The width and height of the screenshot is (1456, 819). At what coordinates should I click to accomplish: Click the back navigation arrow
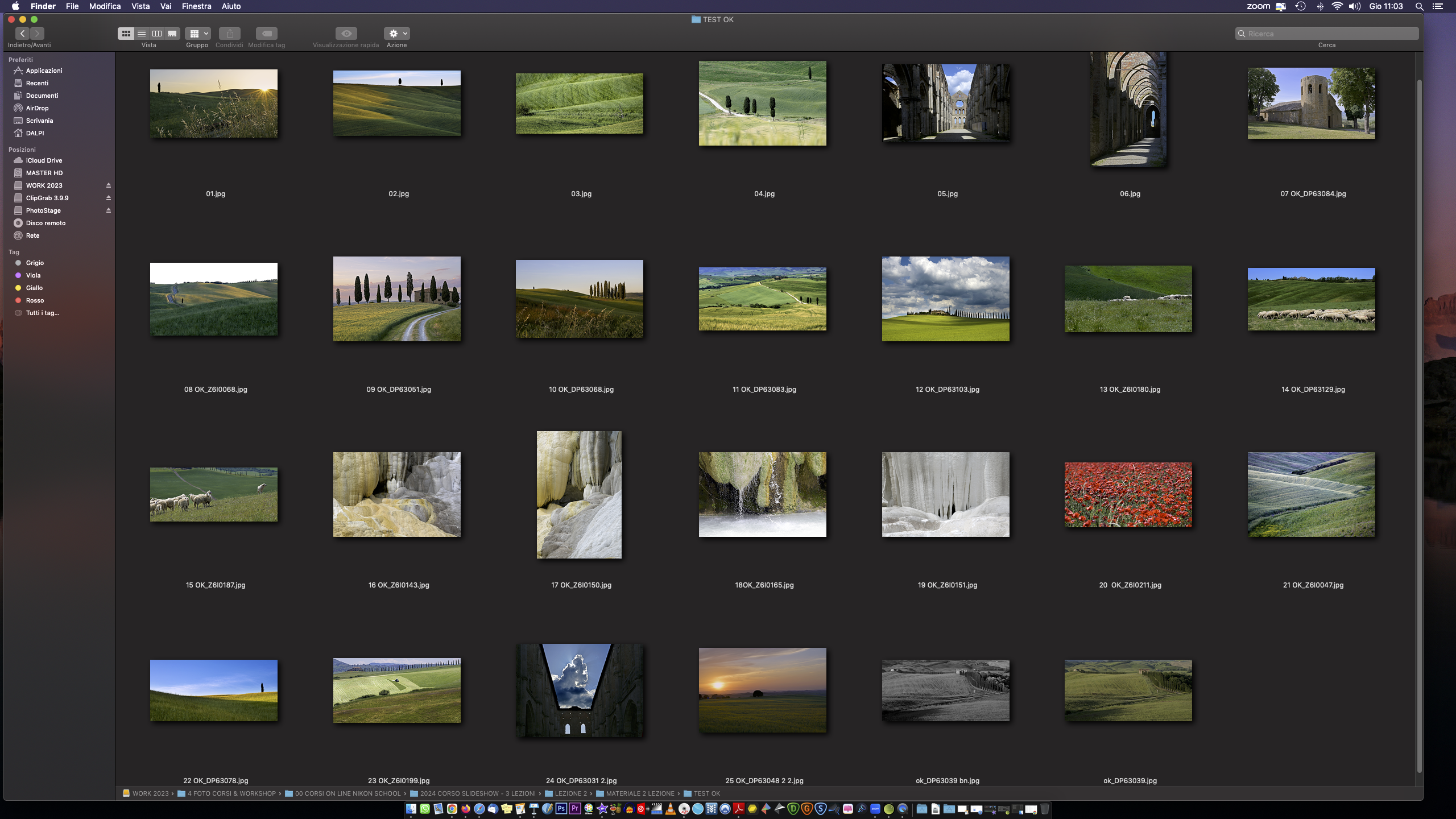(23, 34)
